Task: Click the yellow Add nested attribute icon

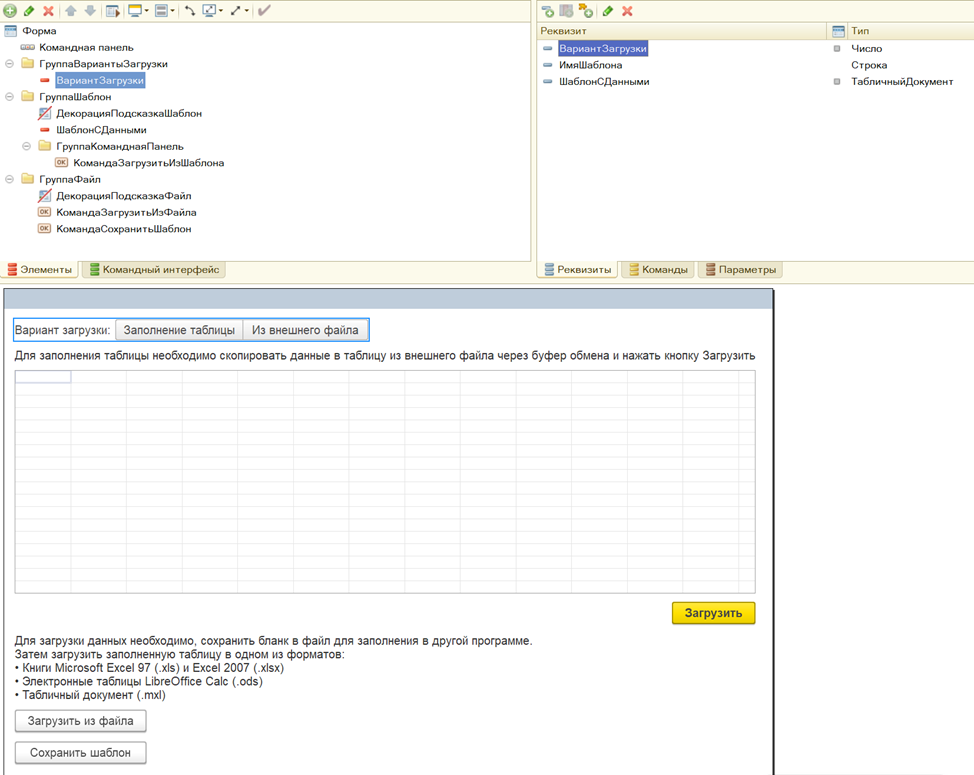Action: [586, 11]
